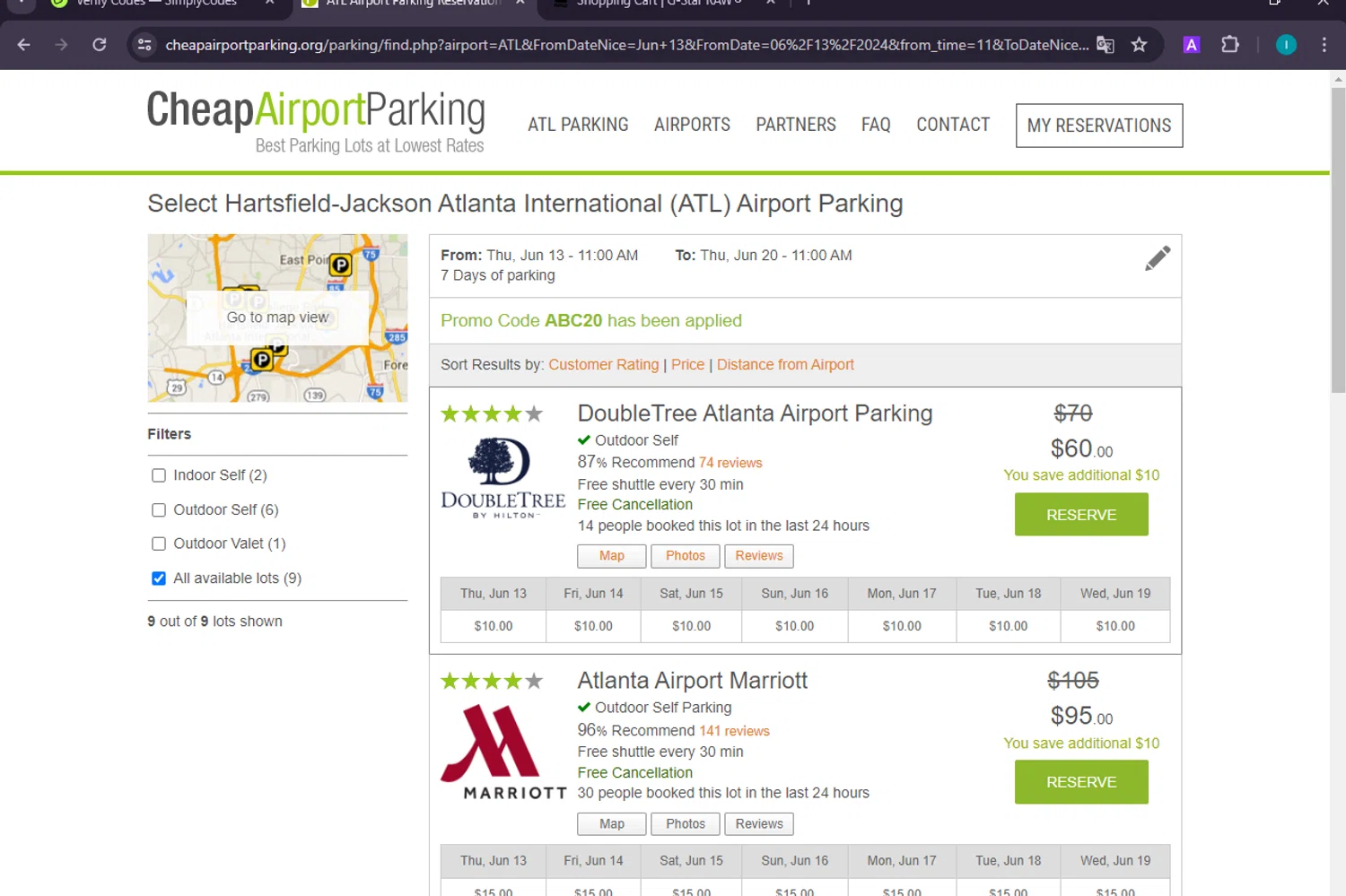The width and height of the screenshot is (1346, 896).
Task: Open PARTNERS menu item
Action: [x=796, y=125]
